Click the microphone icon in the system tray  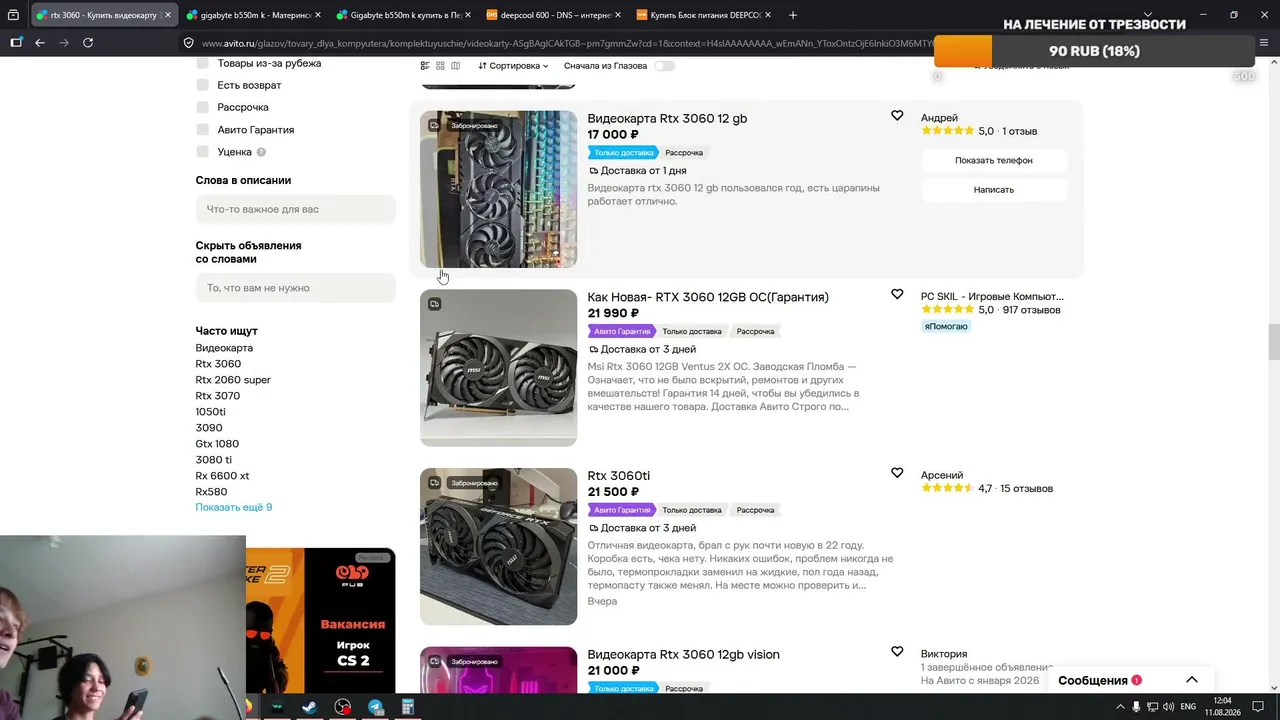tap(1136, 707)
